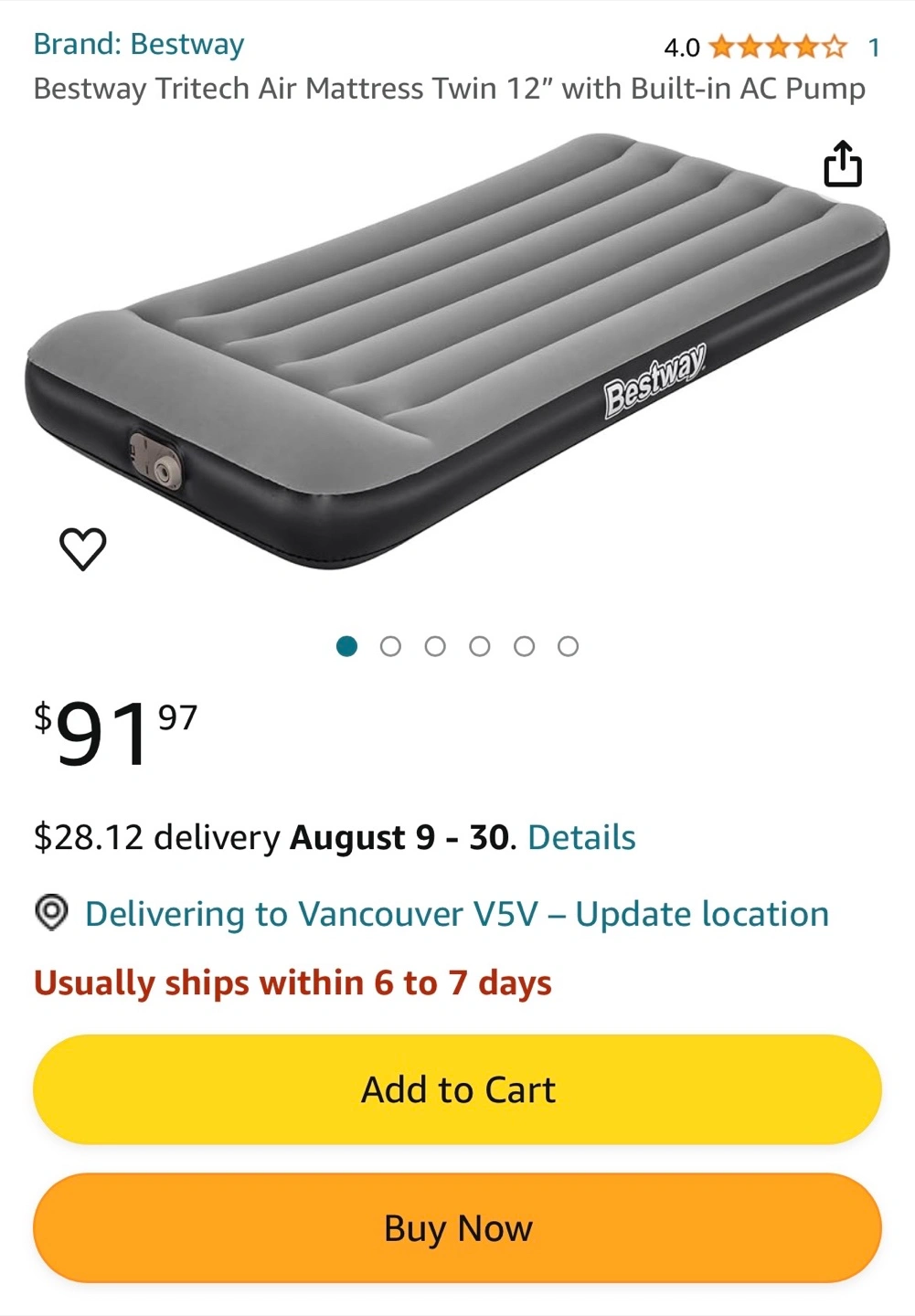Click the 4.0 rating number
Screen dimensions: 915x1316
click(682, 48)
